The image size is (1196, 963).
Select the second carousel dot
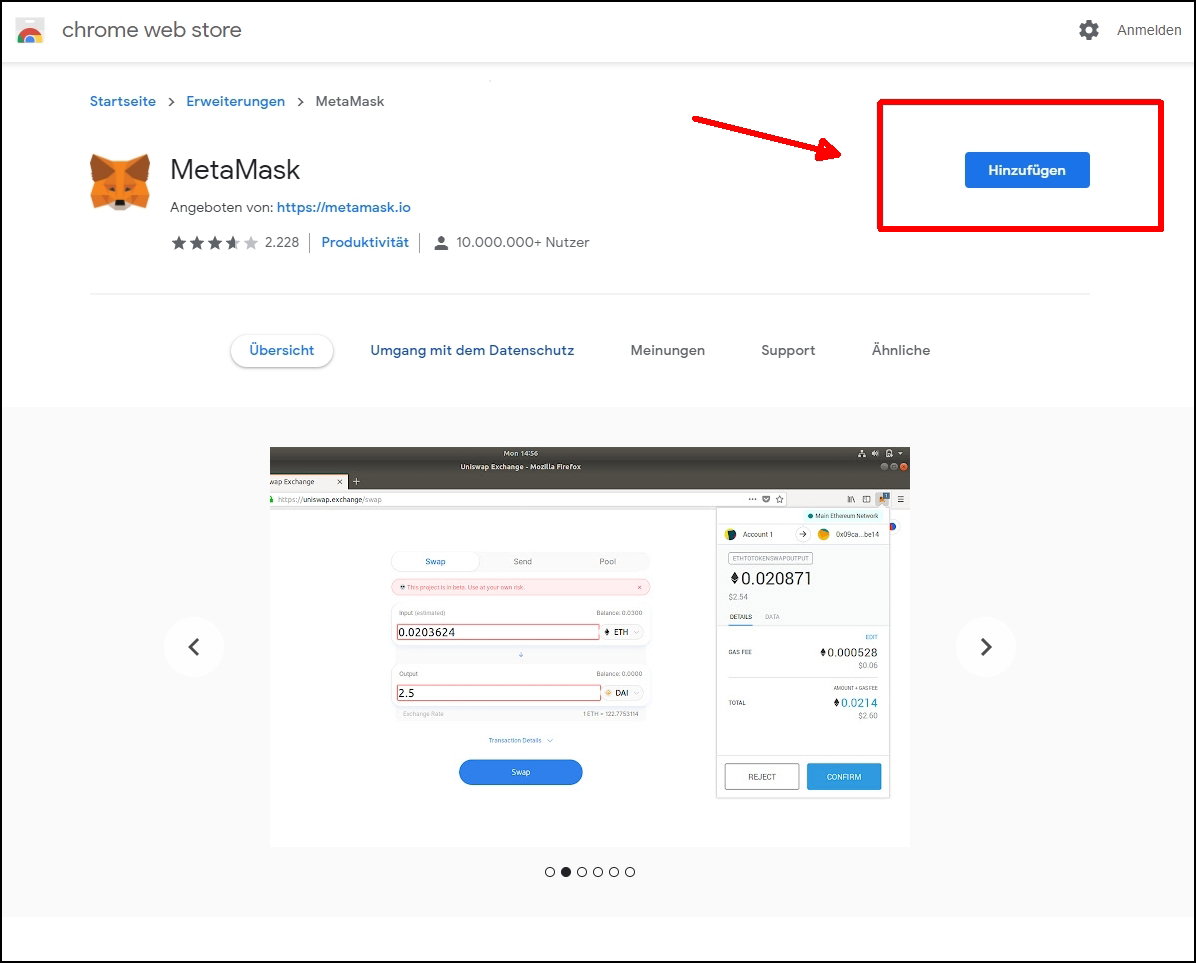(566, 872)
